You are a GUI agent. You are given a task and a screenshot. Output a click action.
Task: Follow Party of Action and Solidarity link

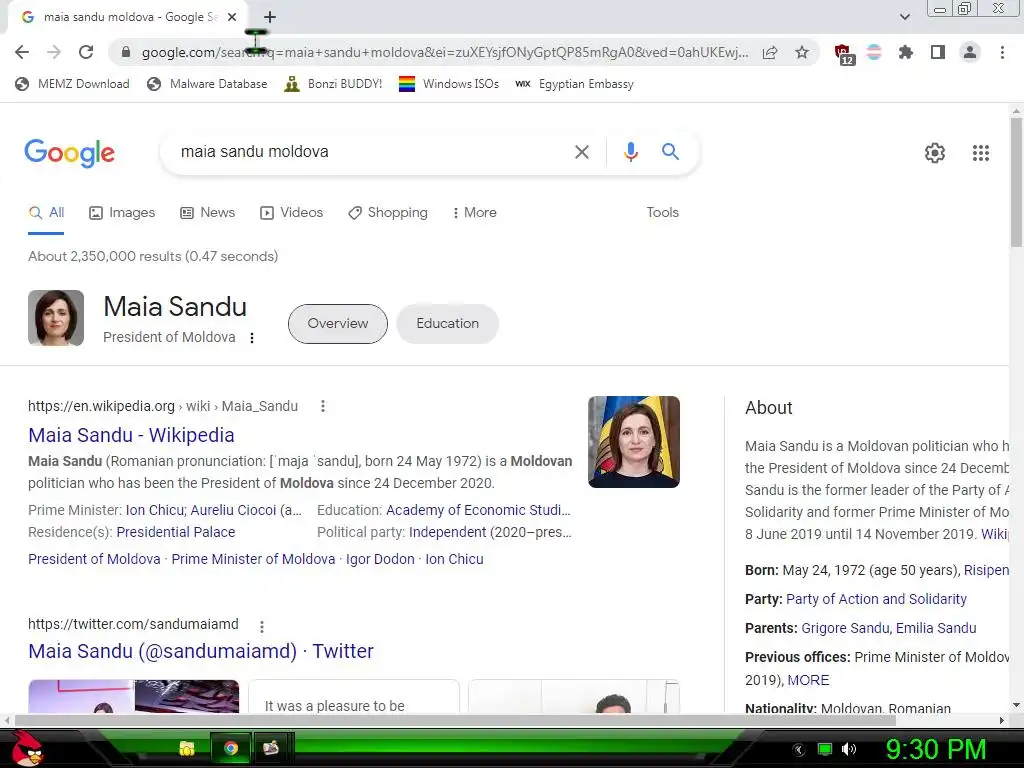(876, 600)
